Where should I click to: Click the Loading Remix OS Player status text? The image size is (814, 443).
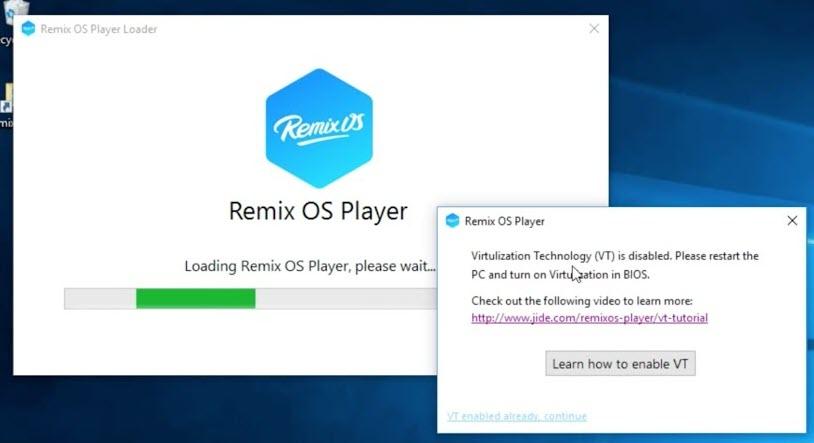310,266
